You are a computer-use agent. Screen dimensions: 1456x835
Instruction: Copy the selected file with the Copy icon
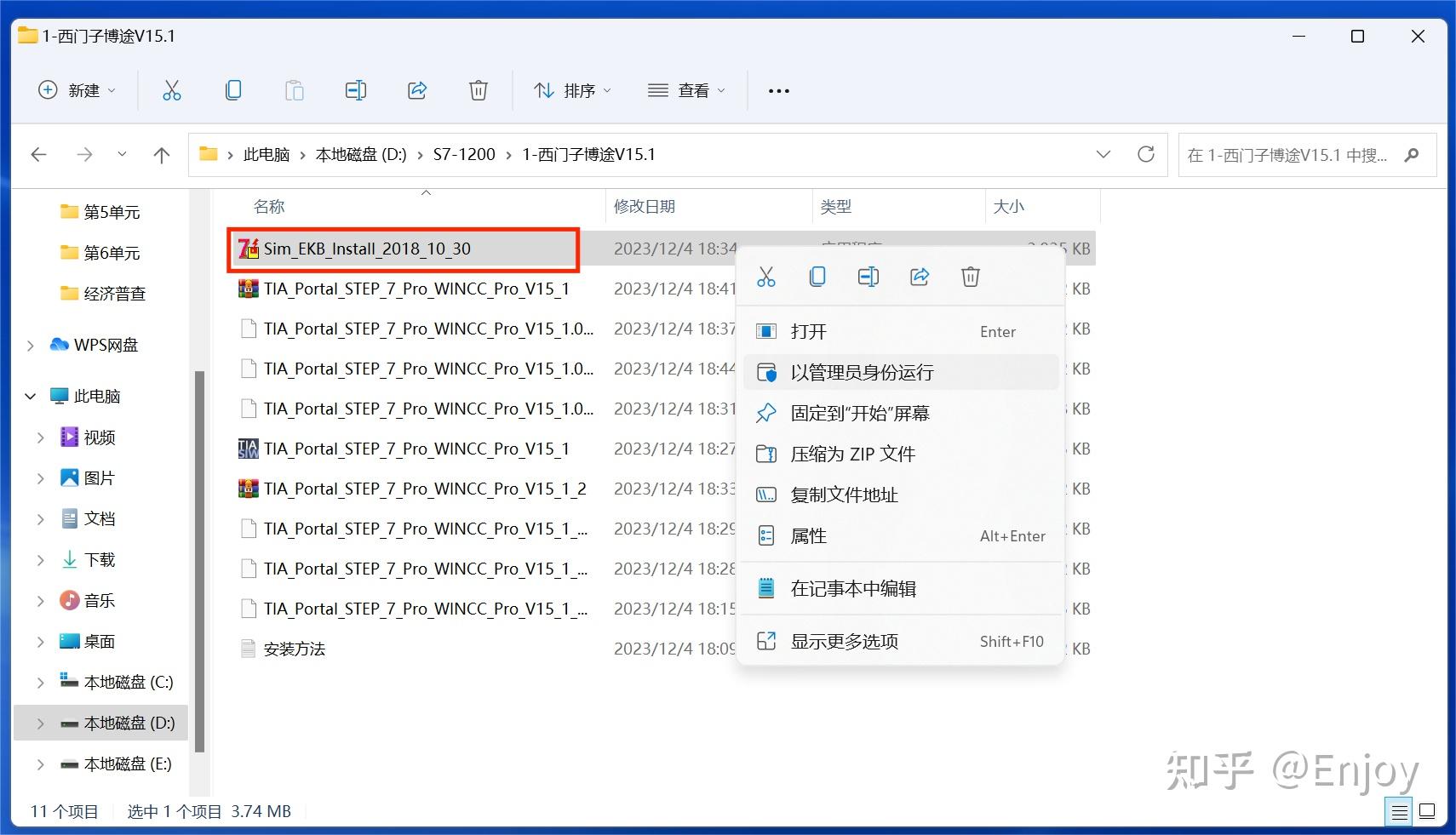(233, 90)
